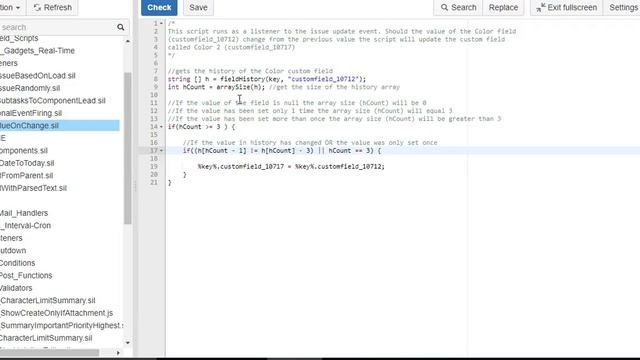Open ShowCreateOnlyIfAttachment.js file
Viewport: 640px width, 360px height.
click(56, 313)
